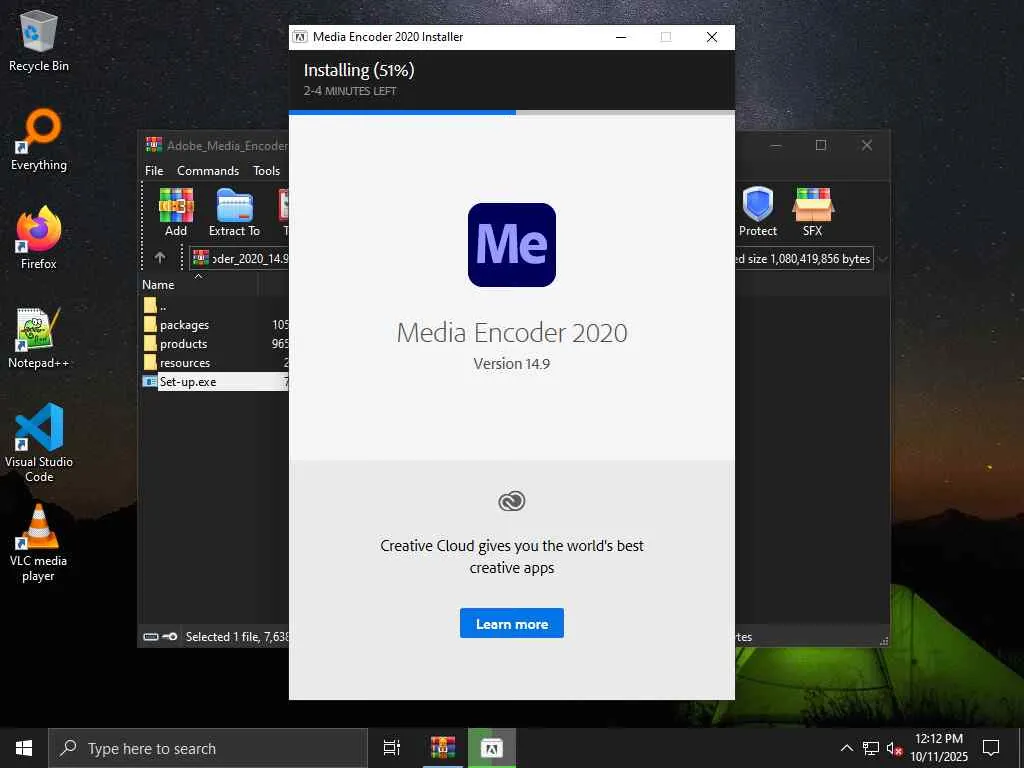The image size is (1024, 768).
Task: Click the installation progress bar
Action: pyautogui.click(x=511, y=112)
